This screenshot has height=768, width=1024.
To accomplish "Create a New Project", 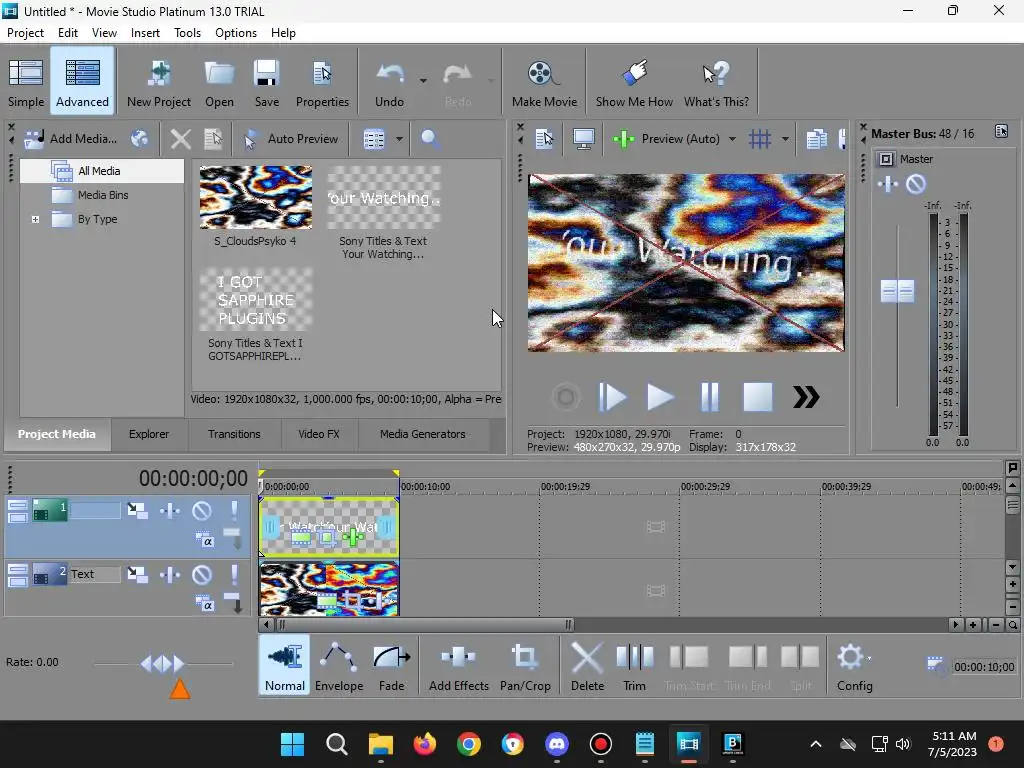I will click(159, 82).
